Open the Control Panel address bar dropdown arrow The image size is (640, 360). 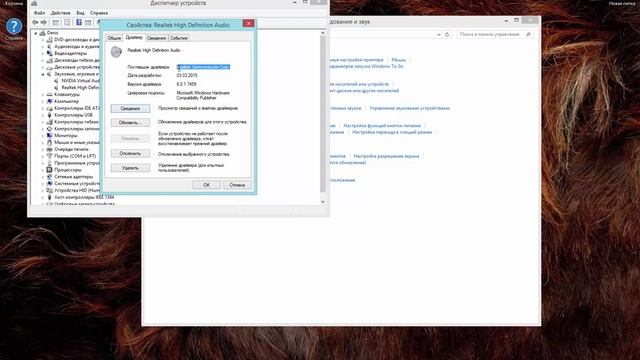coord(439,35)
